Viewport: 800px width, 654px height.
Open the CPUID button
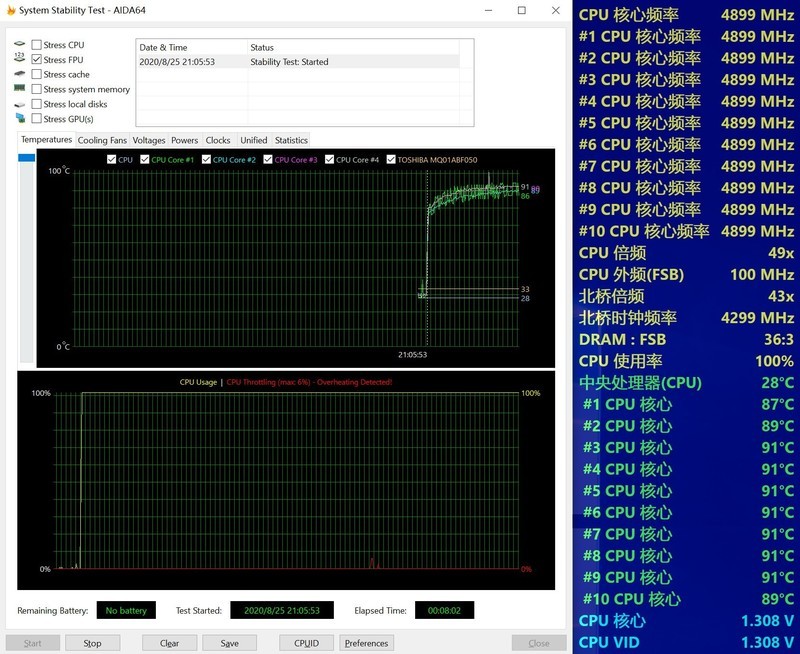click(307, 643)
